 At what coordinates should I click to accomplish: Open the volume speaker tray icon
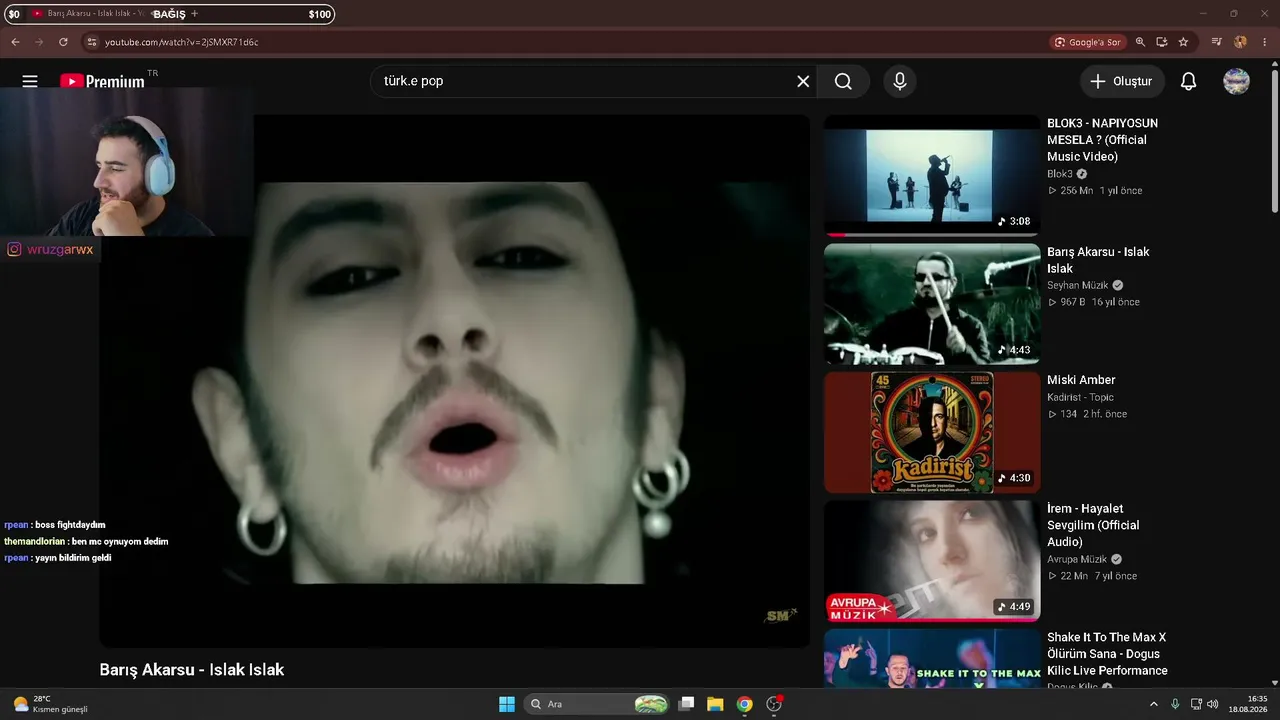pos(1213,704)
